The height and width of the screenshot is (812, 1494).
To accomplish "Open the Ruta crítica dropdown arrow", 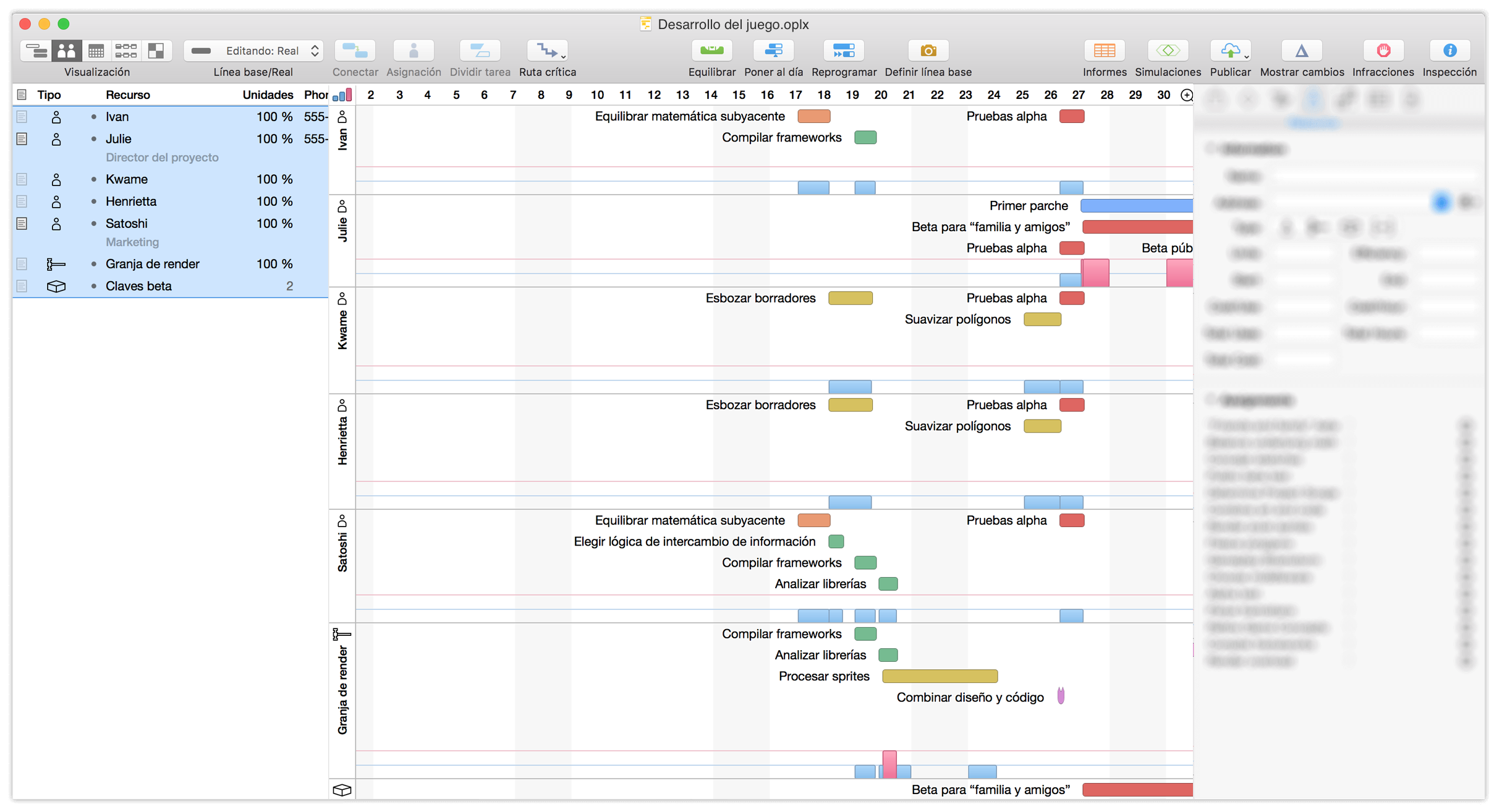I will [x=563, y=56].
